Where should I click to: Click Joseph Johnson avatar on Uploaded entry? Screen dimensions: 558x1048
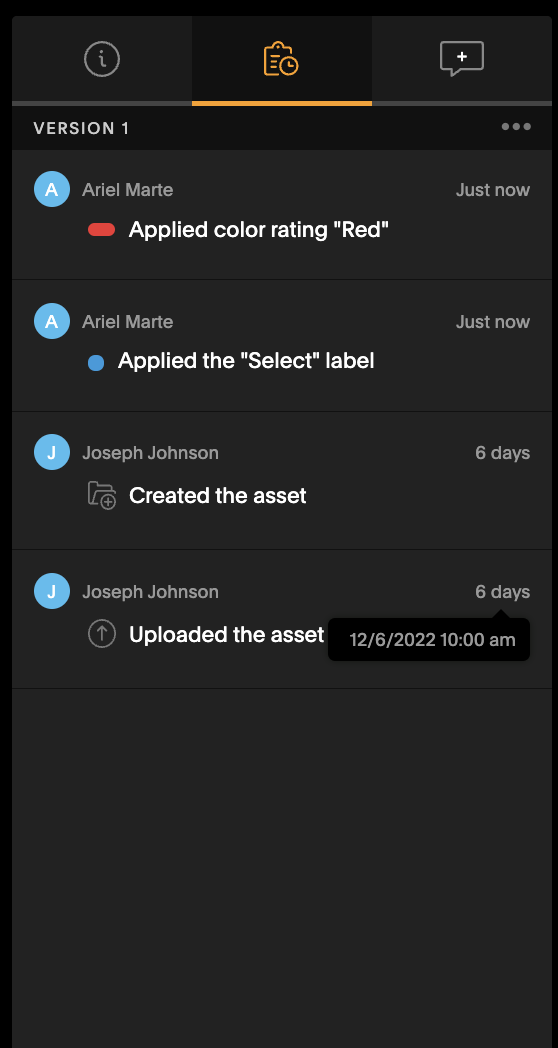(x=52, y=592)
